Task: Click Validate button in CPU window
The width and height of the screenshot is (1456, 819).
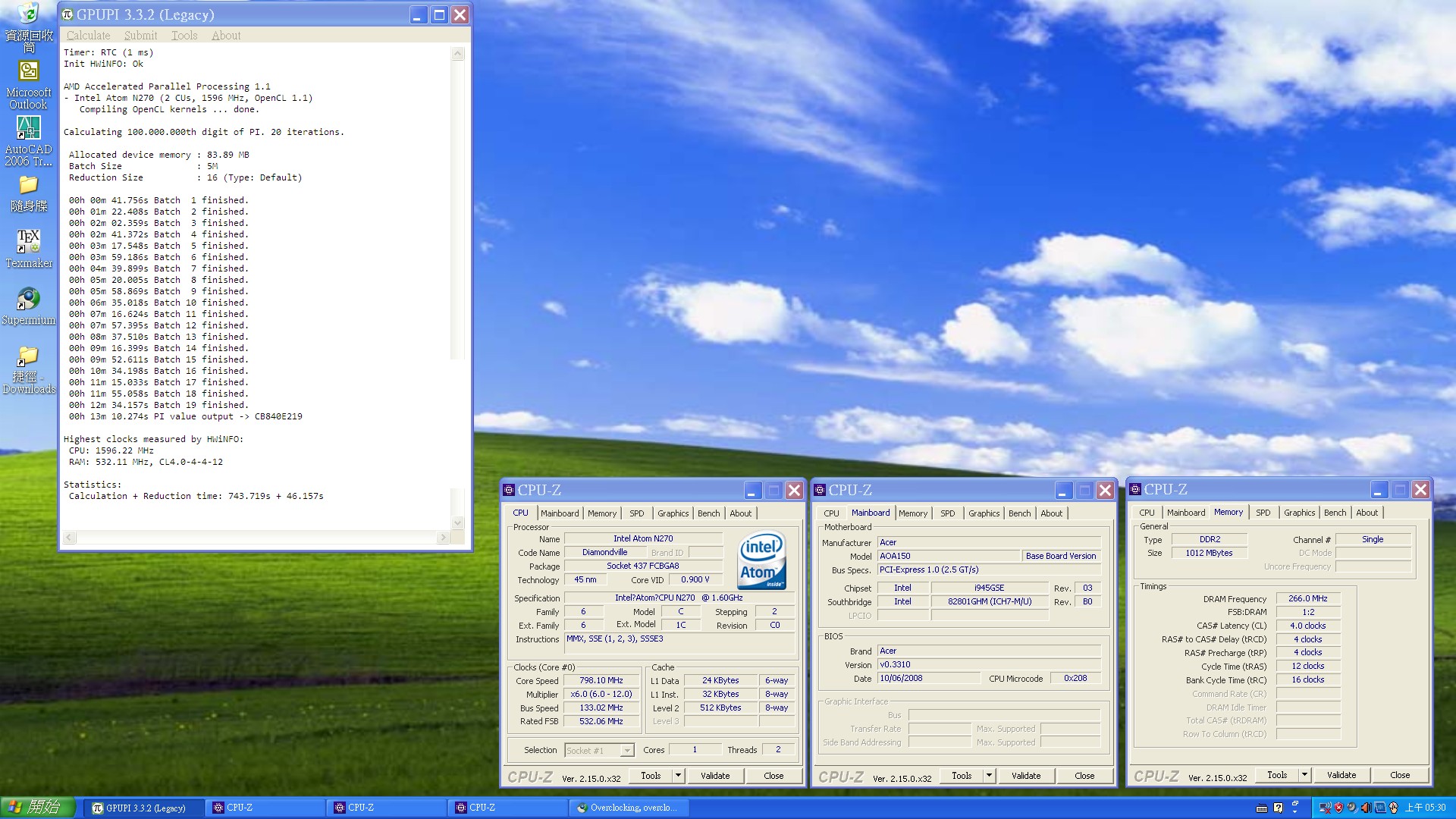Action: pyautogui.click(x=715, y=776)
